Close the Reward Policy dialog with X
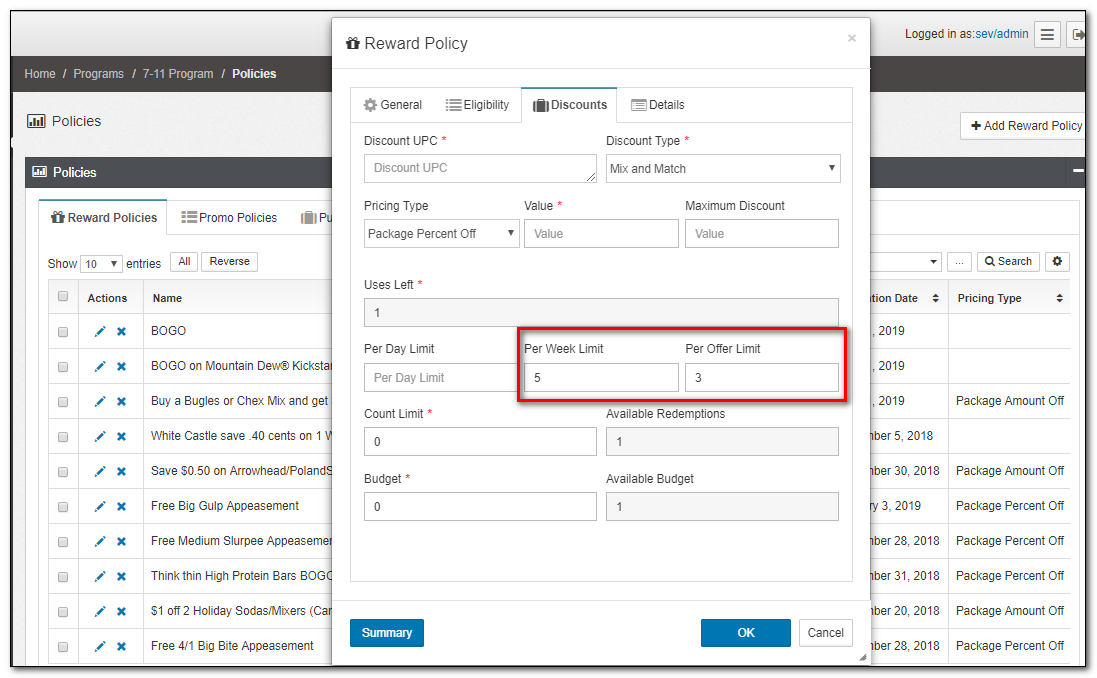The height and width of the screenshot is (678, 1097). [x=851, y=39]
